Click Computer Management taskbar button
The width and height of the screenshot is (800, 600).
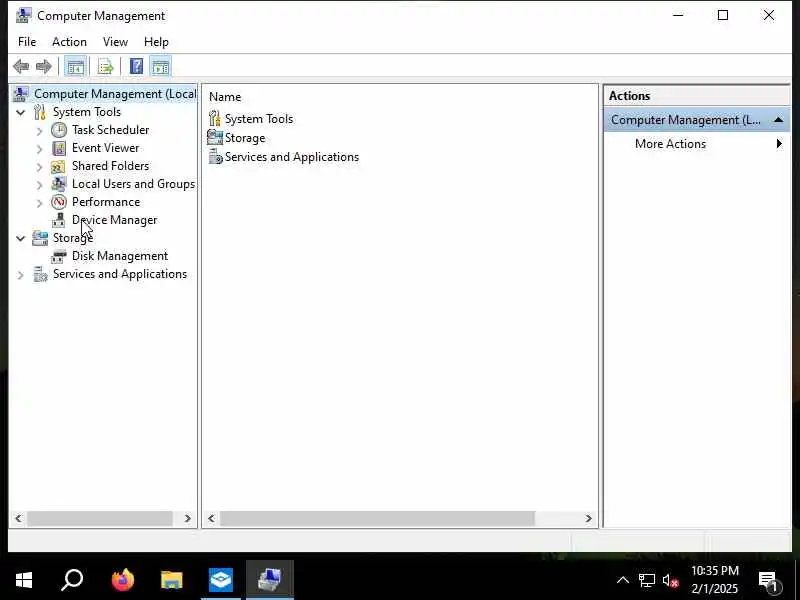[x=270, y=580]
